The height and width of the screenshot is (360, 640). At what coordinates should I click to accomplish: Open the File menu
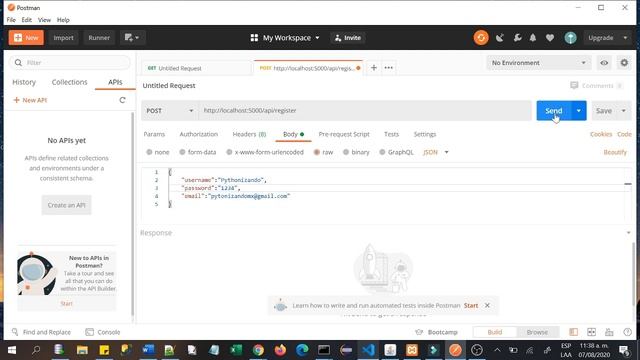[11, 20]
